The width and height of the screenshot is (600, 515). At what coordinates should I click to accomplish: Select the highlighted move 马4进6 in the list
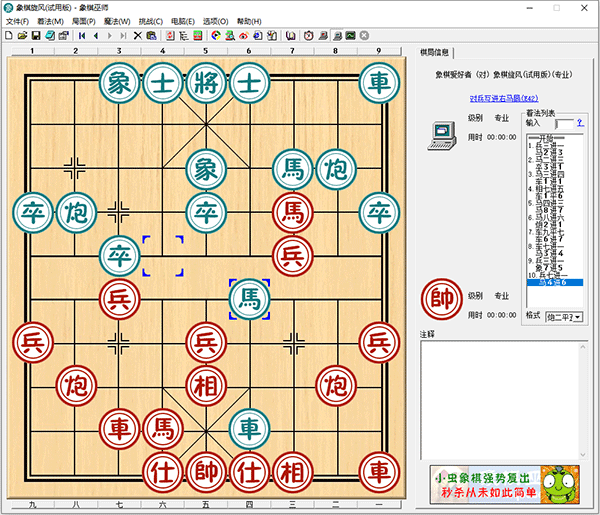tap(554, 284)
